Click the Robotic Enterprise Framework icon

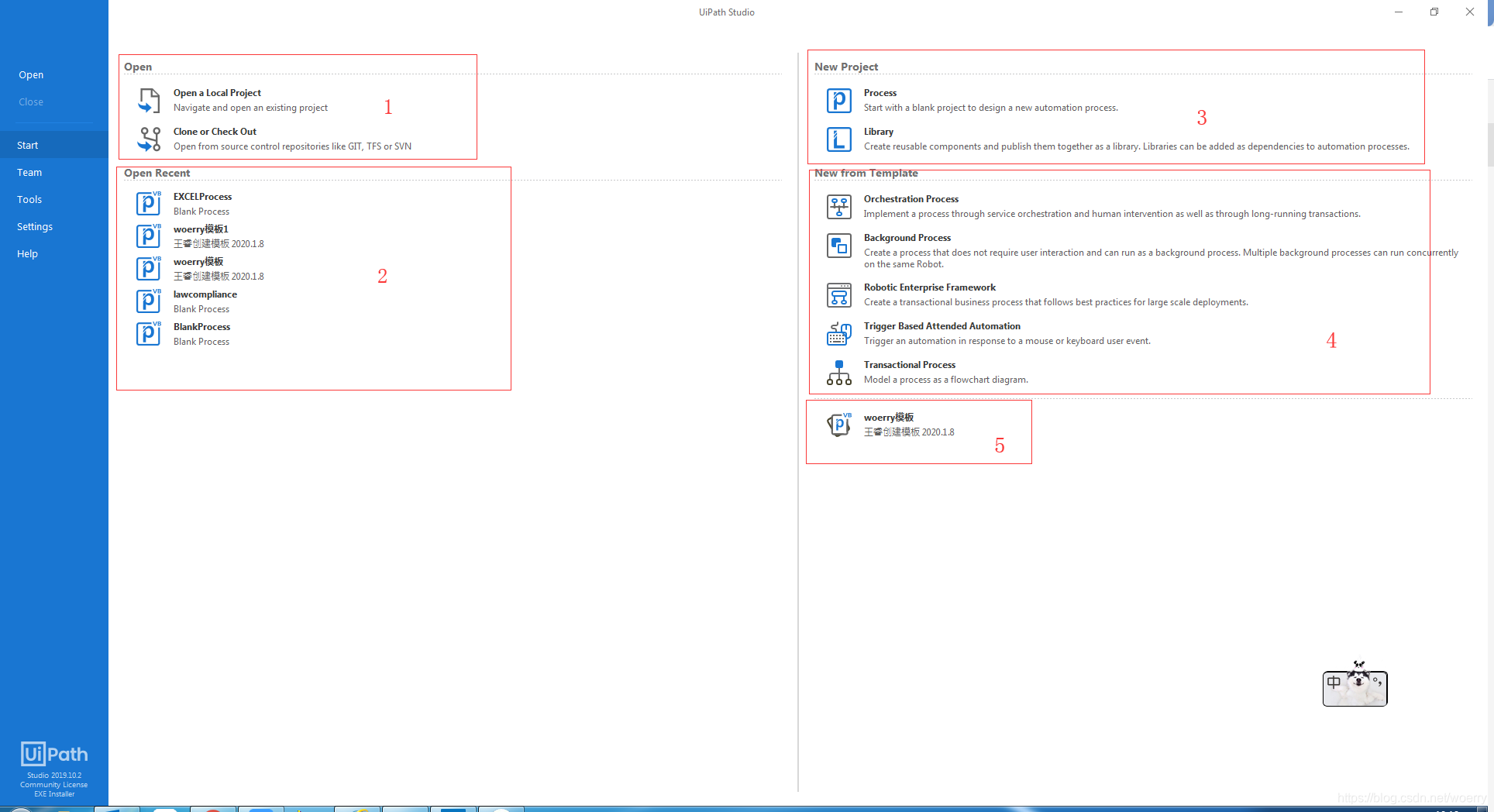pos(839,295)
